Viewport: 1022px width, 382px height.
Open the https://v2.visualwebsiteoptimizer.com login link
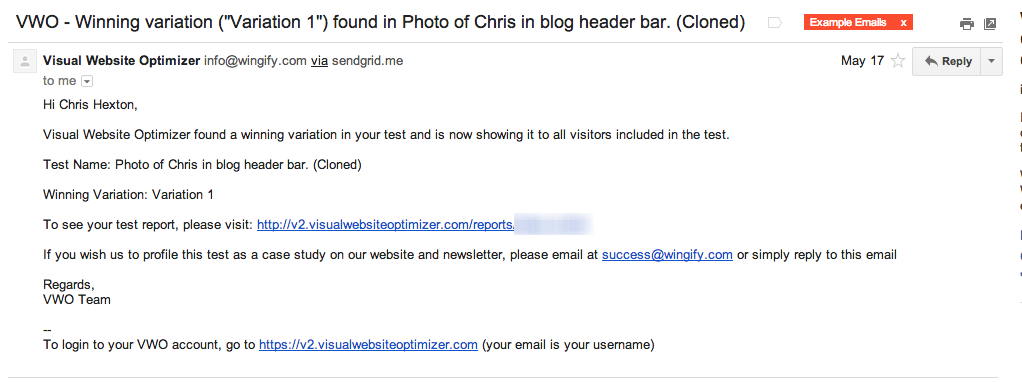point(368,345)
